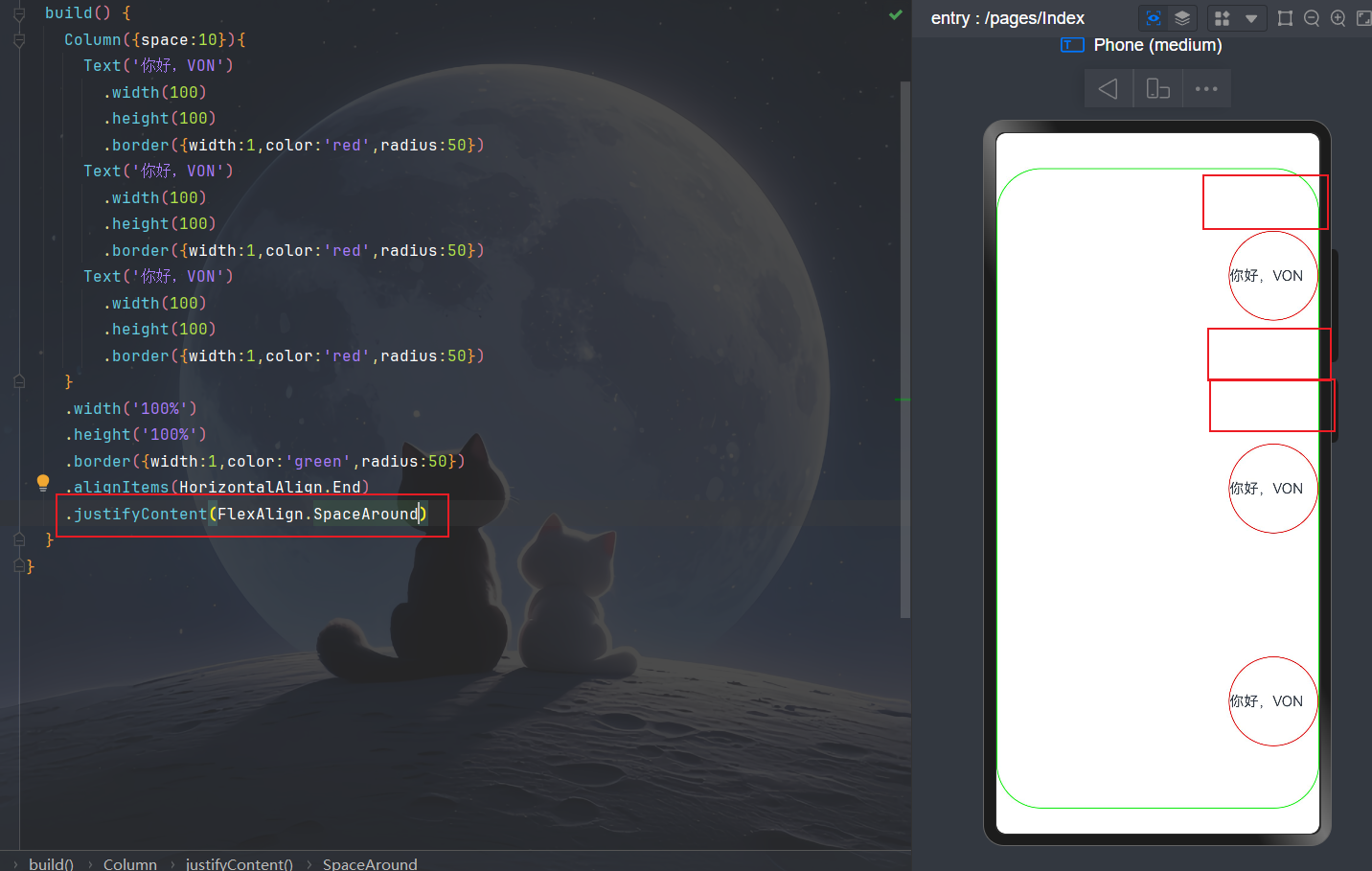Click the blue device icon beside Phone (medium)
The width and height of the screenshot is (1372, 871).
1072,45
